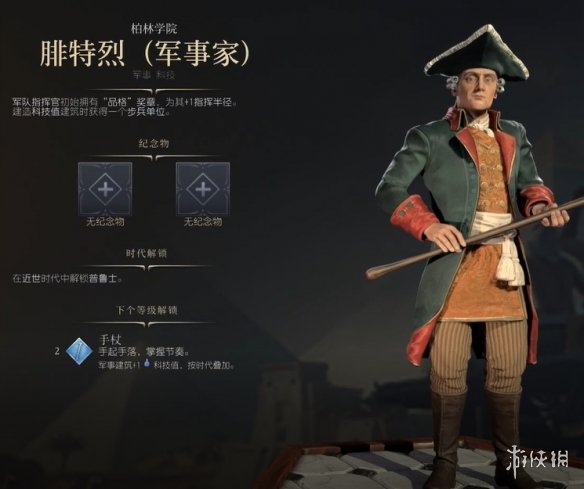Click the 柏林学院 subtitle above the name
584x489 pixels.
point(154,29)
